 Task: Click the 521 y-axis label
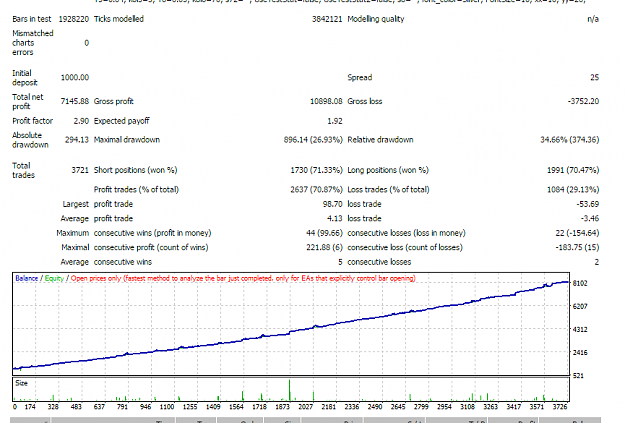pos(578,376)
